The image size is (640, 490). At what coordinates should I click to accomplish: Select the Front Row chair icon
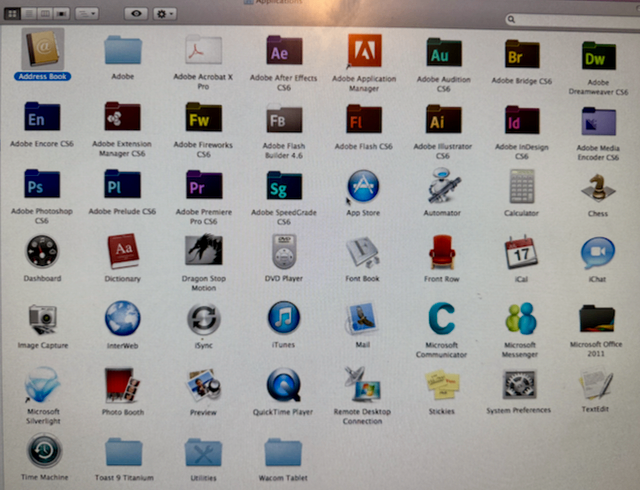[442, 252]
